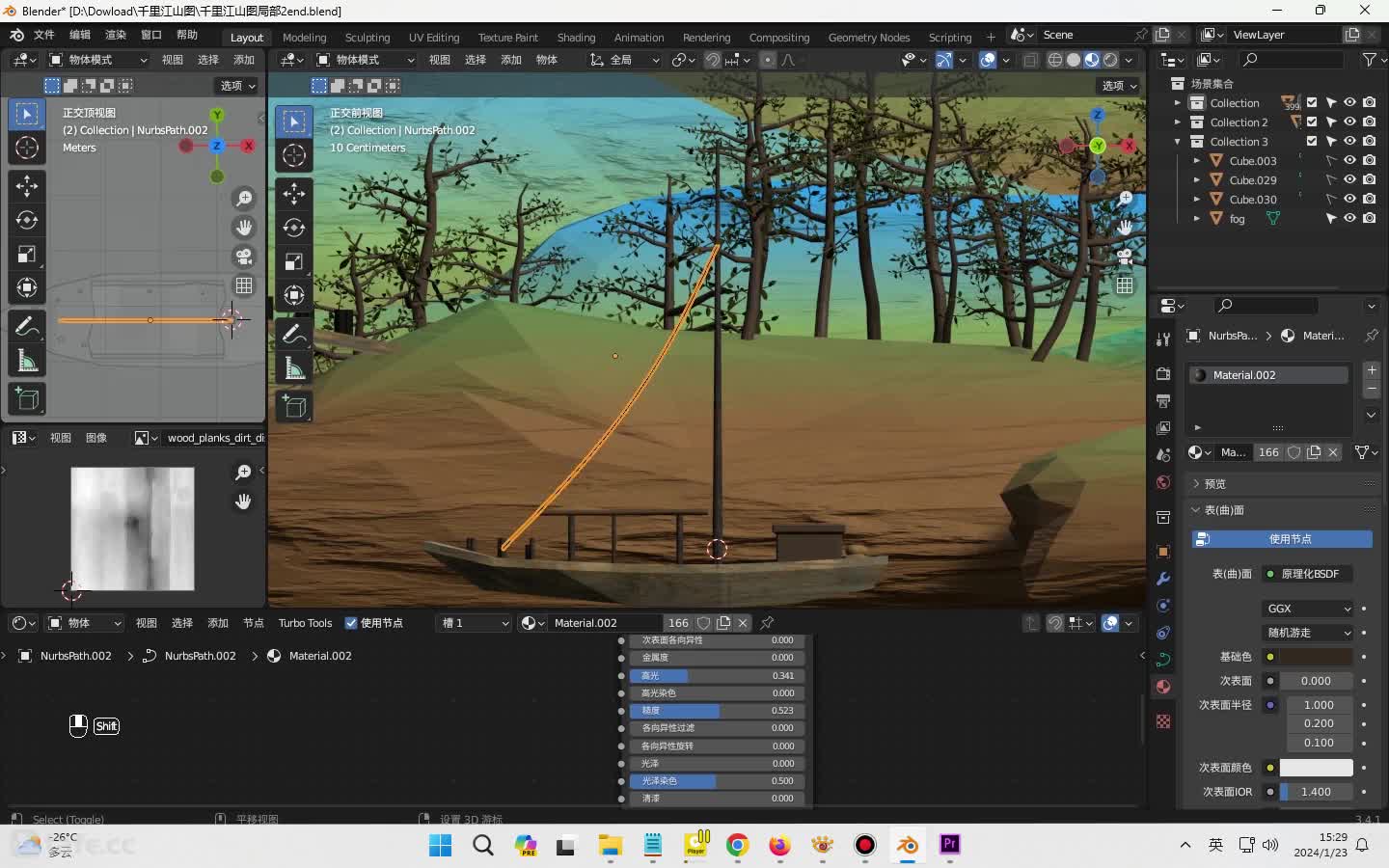Select the Measure tool in main viewport

(294, 368)
